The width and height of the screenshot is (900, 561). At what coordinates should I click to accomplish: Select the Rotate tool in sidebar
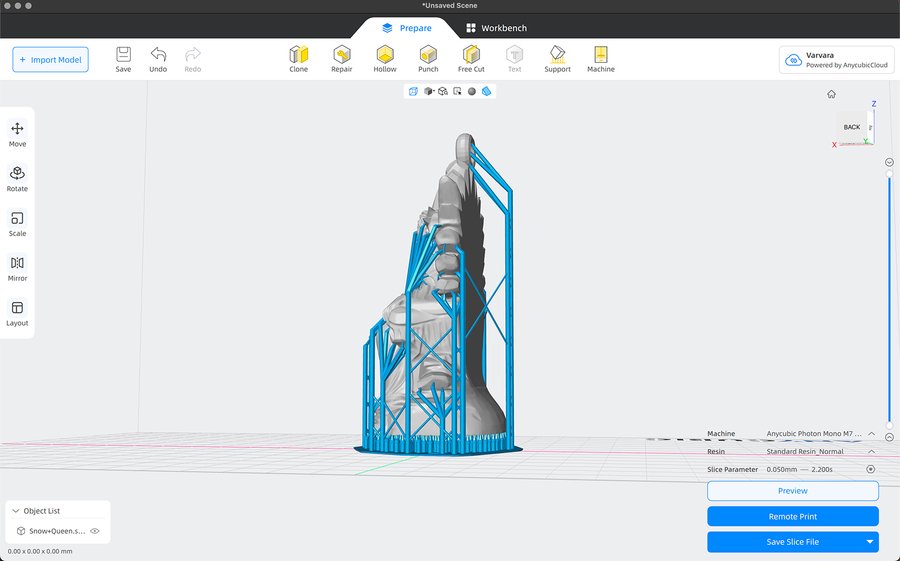coord(17,178)
